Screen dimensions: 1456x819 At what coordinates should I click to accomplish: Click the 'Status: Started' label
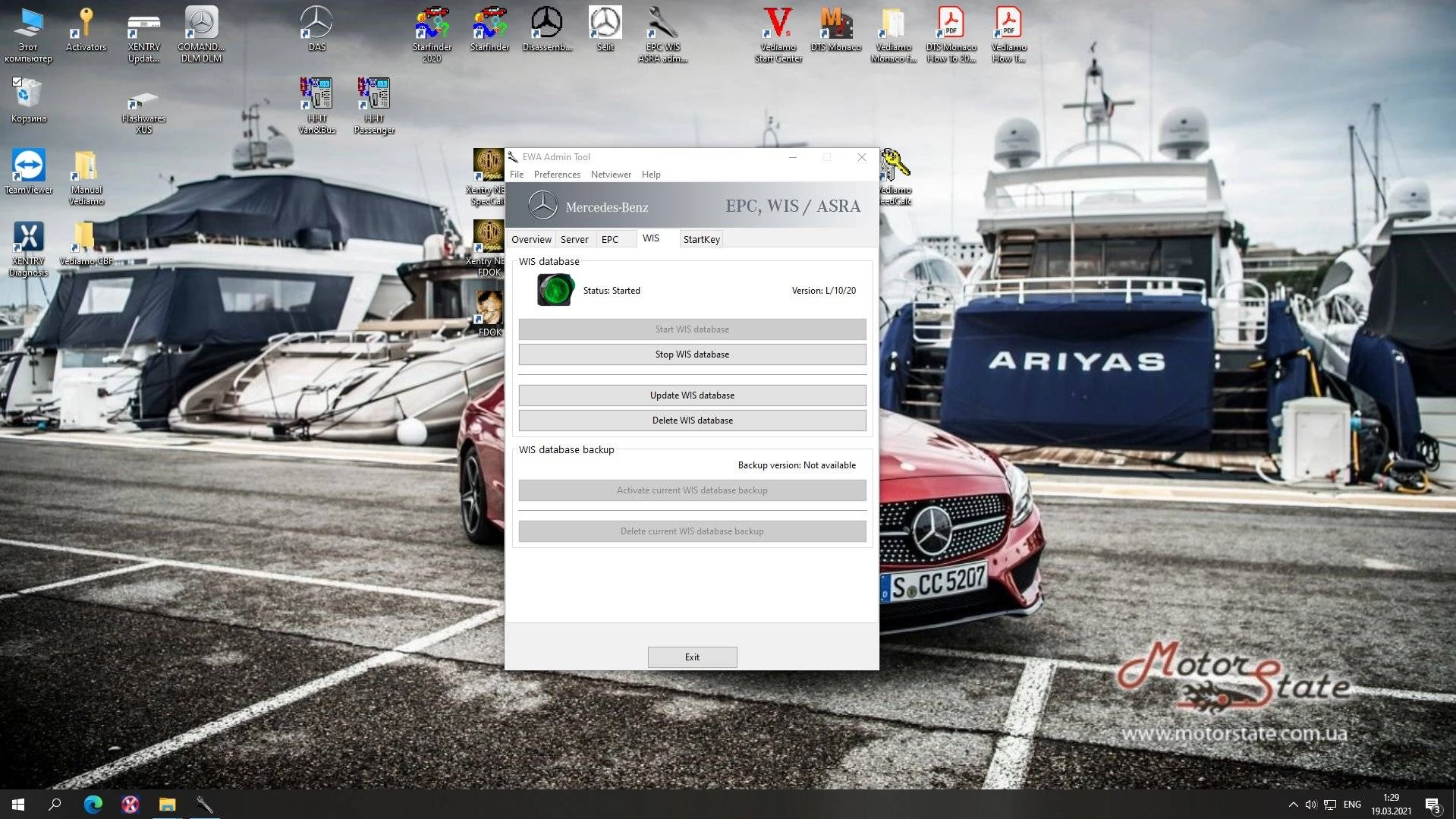click(612, 291)
